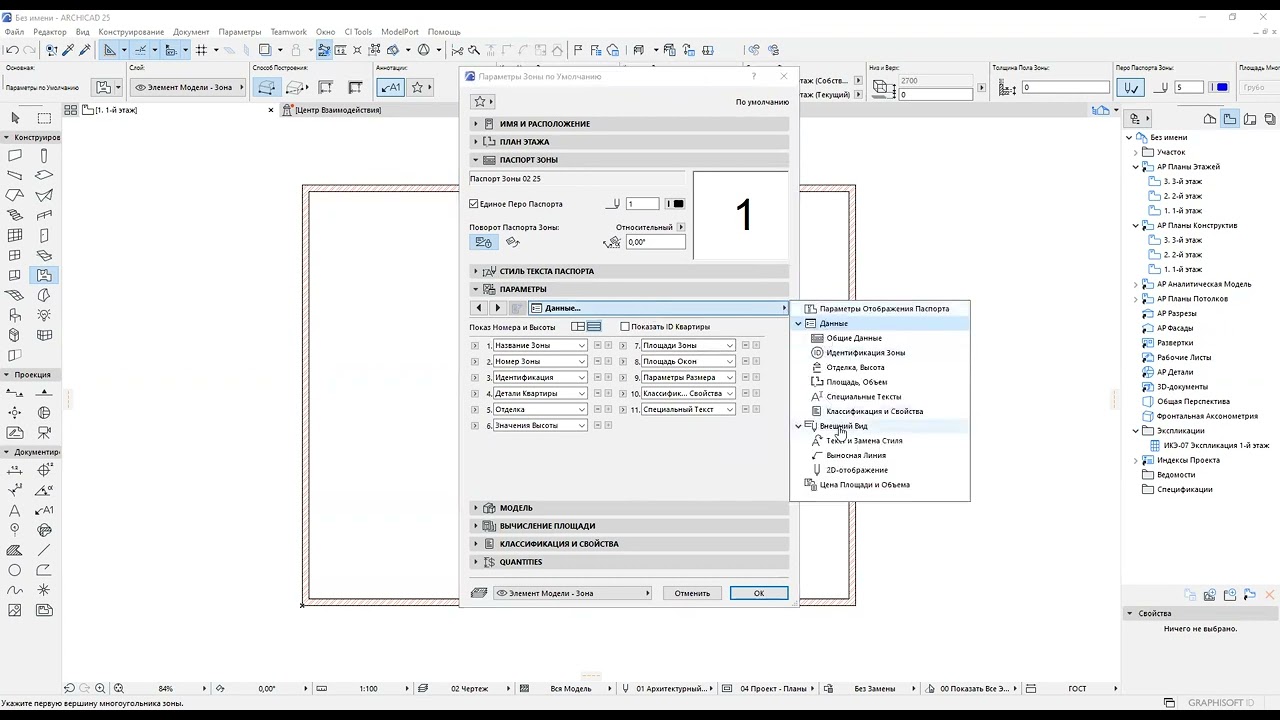Choose the list number and height layout icon

(x=594, y=327)
